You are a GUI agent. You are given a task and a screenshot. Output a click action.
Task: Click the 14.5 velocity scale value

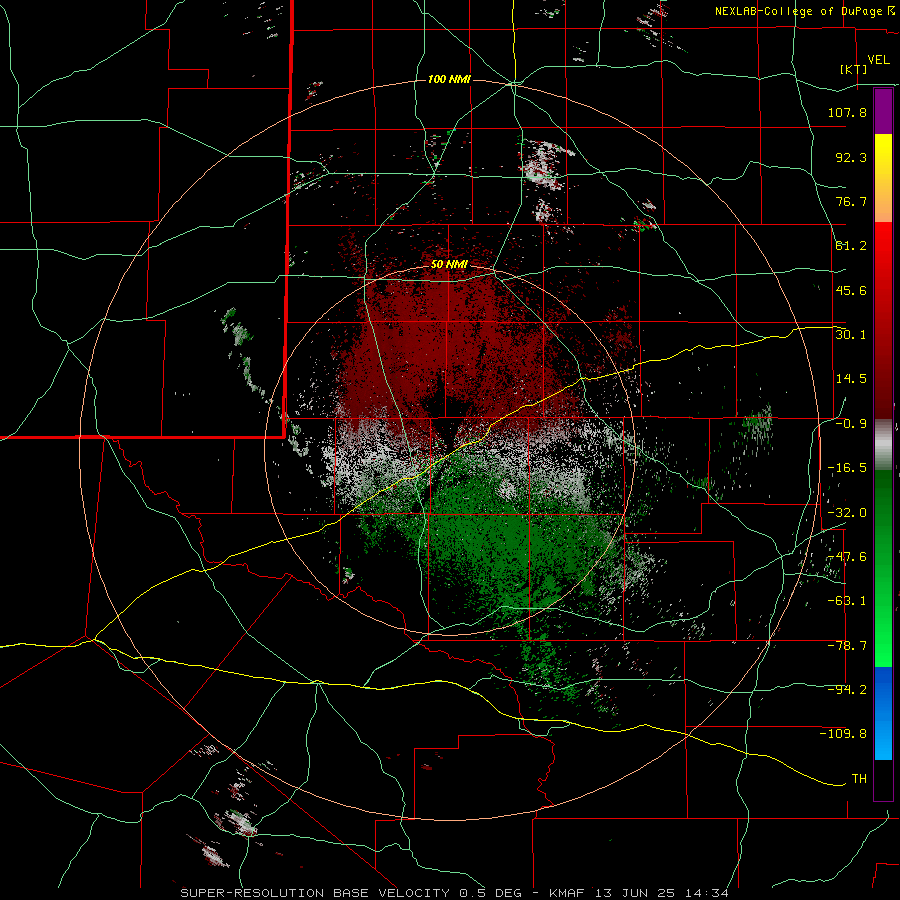[851, 378]
